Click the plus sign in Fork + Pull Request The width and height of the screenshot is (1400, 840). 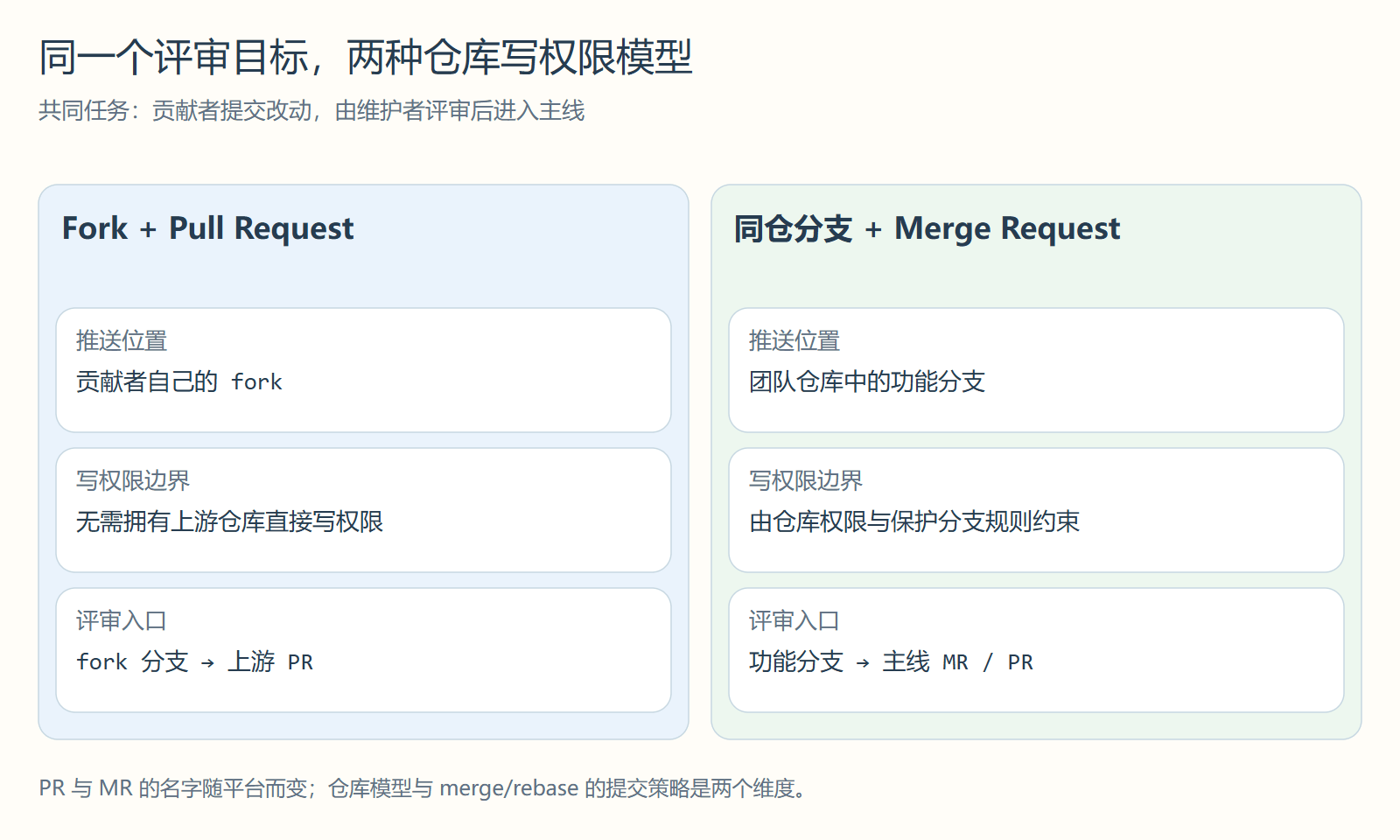tap(148, 229)
